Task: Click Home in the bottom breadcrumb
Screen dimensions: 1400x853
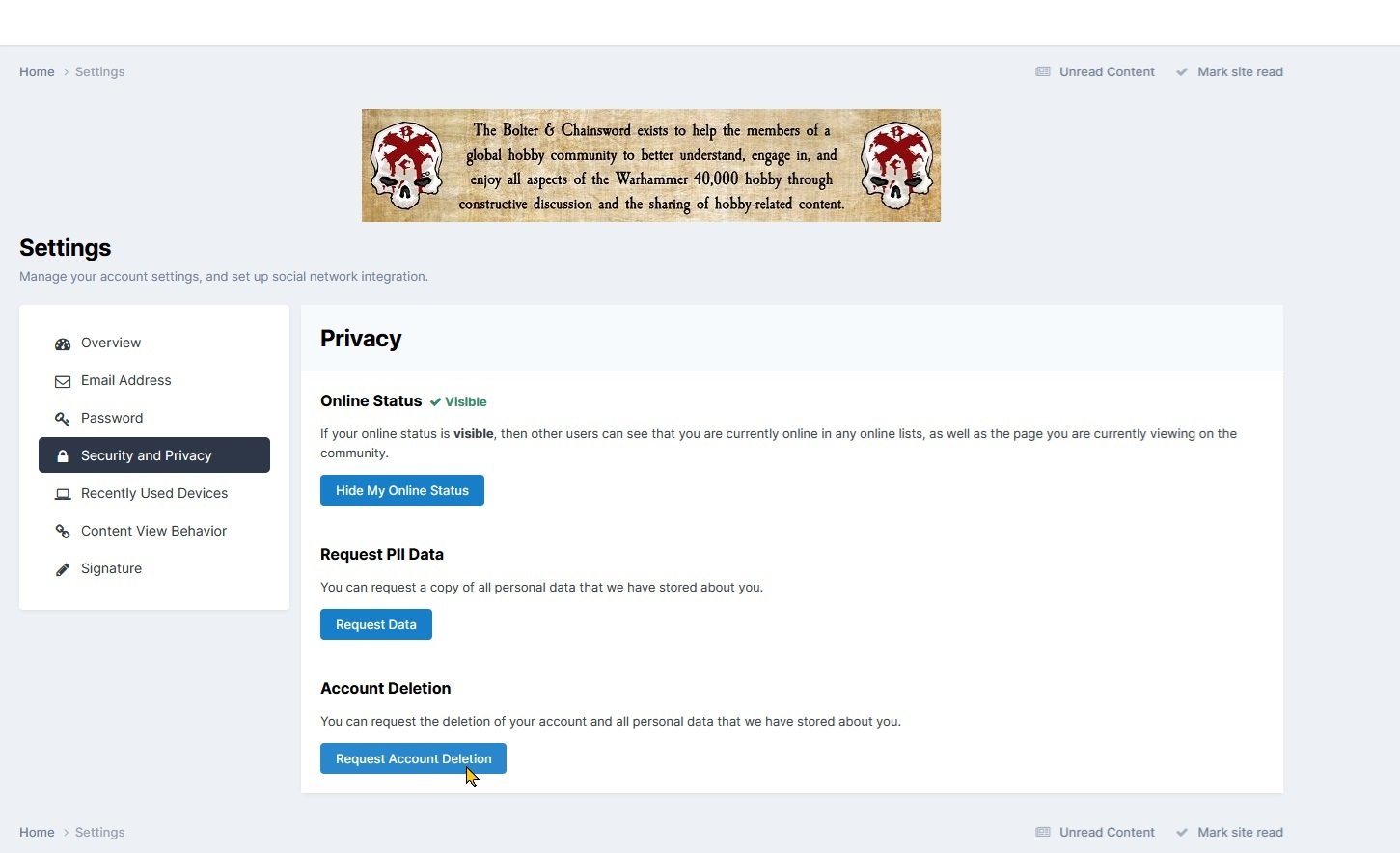Action: click(37, 832)
